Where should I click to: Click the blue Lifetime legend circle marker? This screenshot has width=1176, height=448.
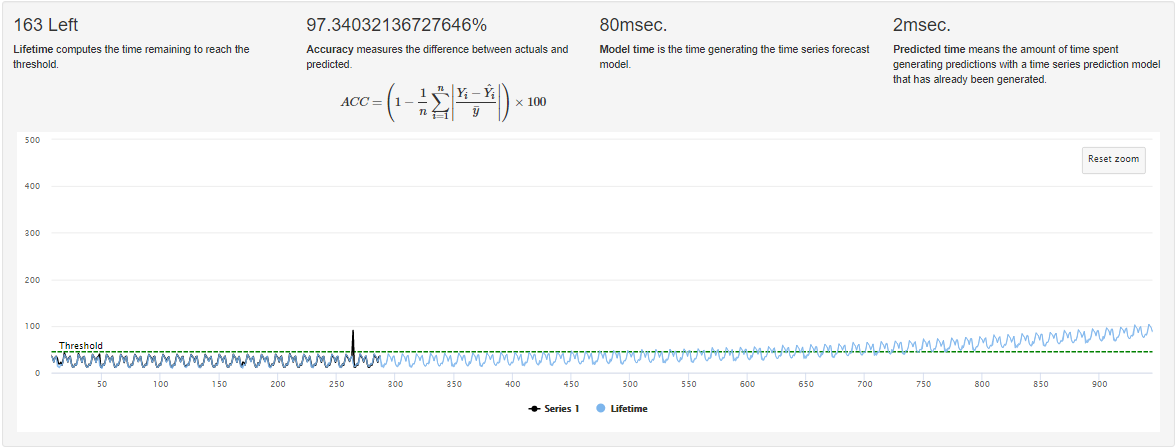coord(602,409)
